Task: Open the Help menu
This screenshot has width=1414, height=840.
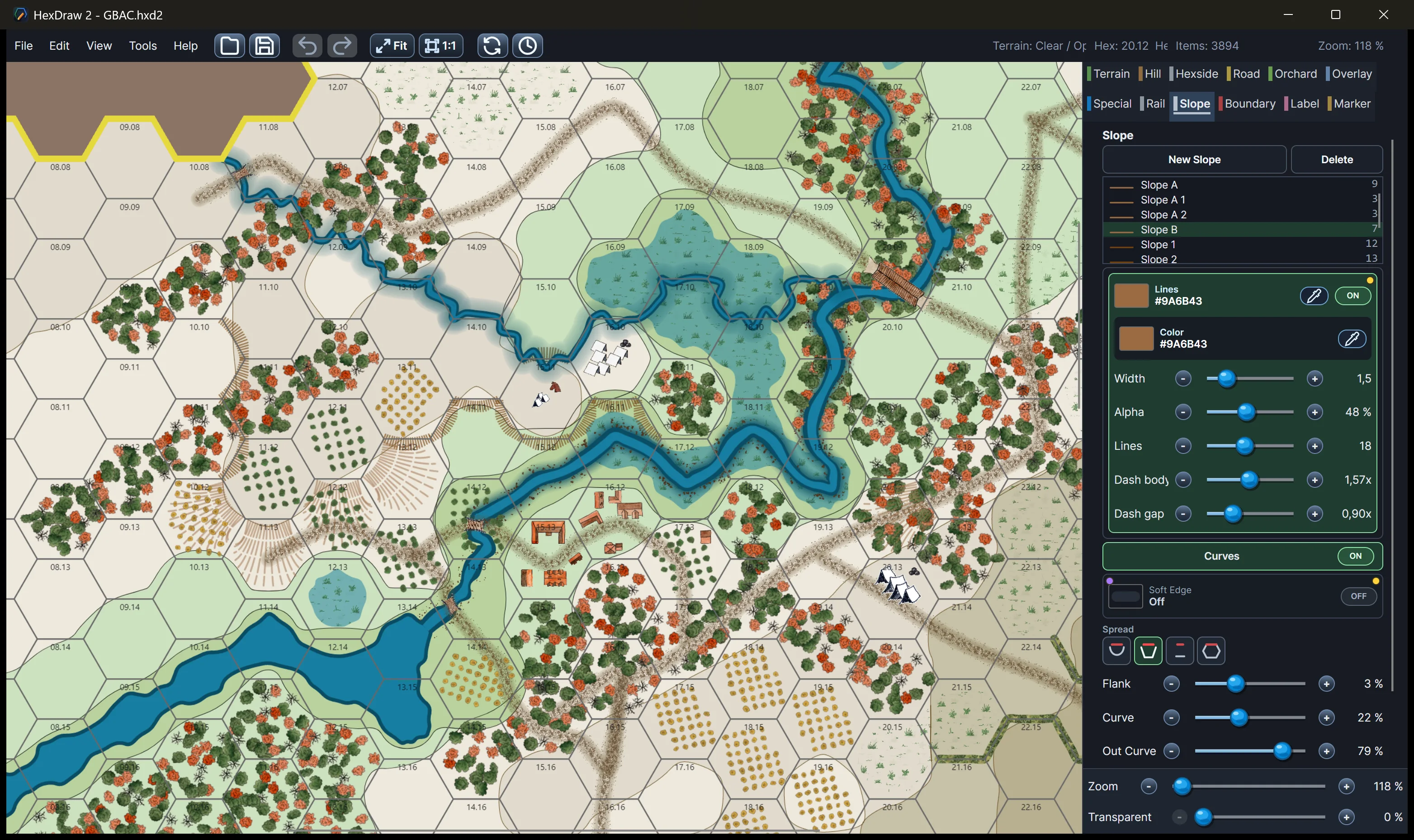Action: (x=186, y=46)
